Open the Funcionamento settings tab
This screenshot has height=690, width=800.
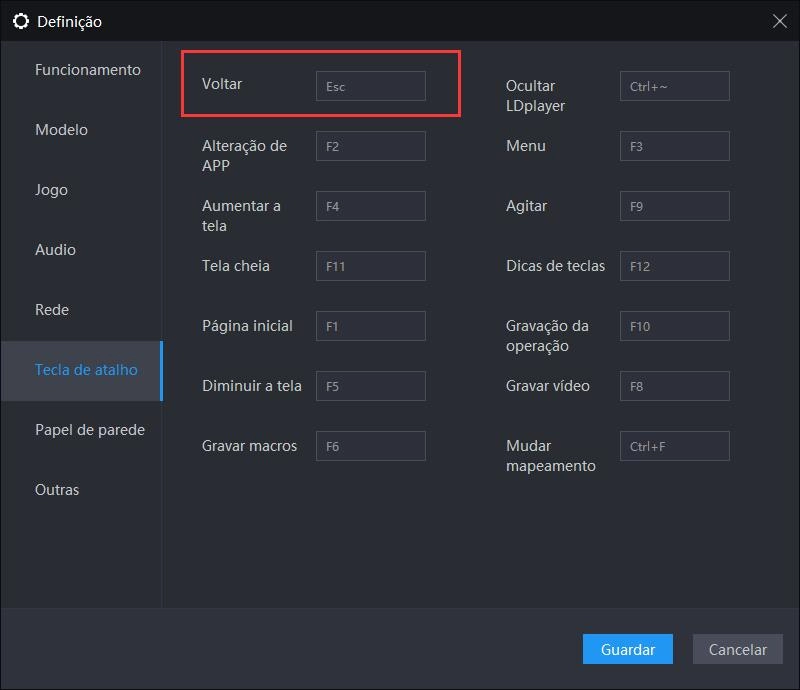click(87, 70)
